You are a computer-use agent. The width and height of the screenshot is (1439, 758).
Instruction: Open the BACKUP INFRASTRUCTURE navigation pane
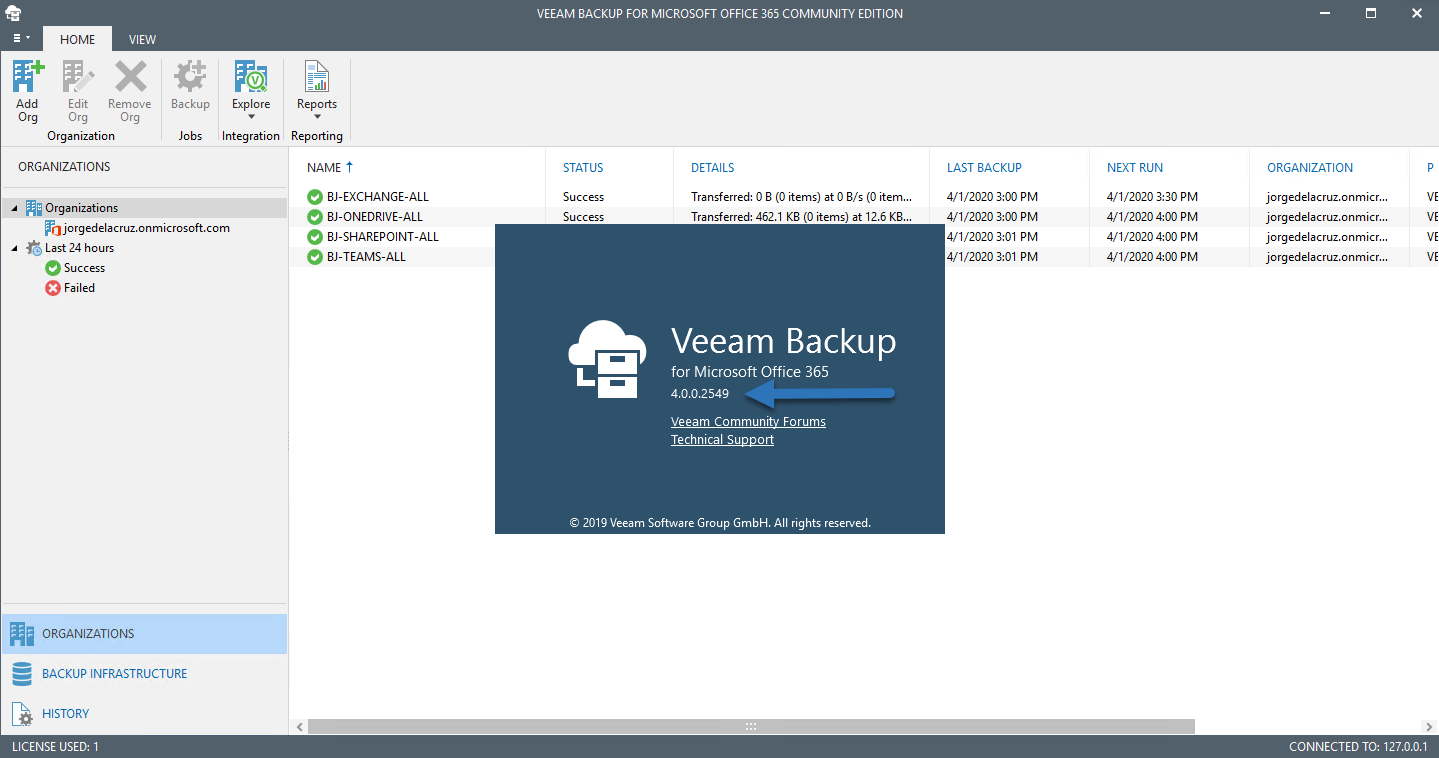(x=144, y=674)
